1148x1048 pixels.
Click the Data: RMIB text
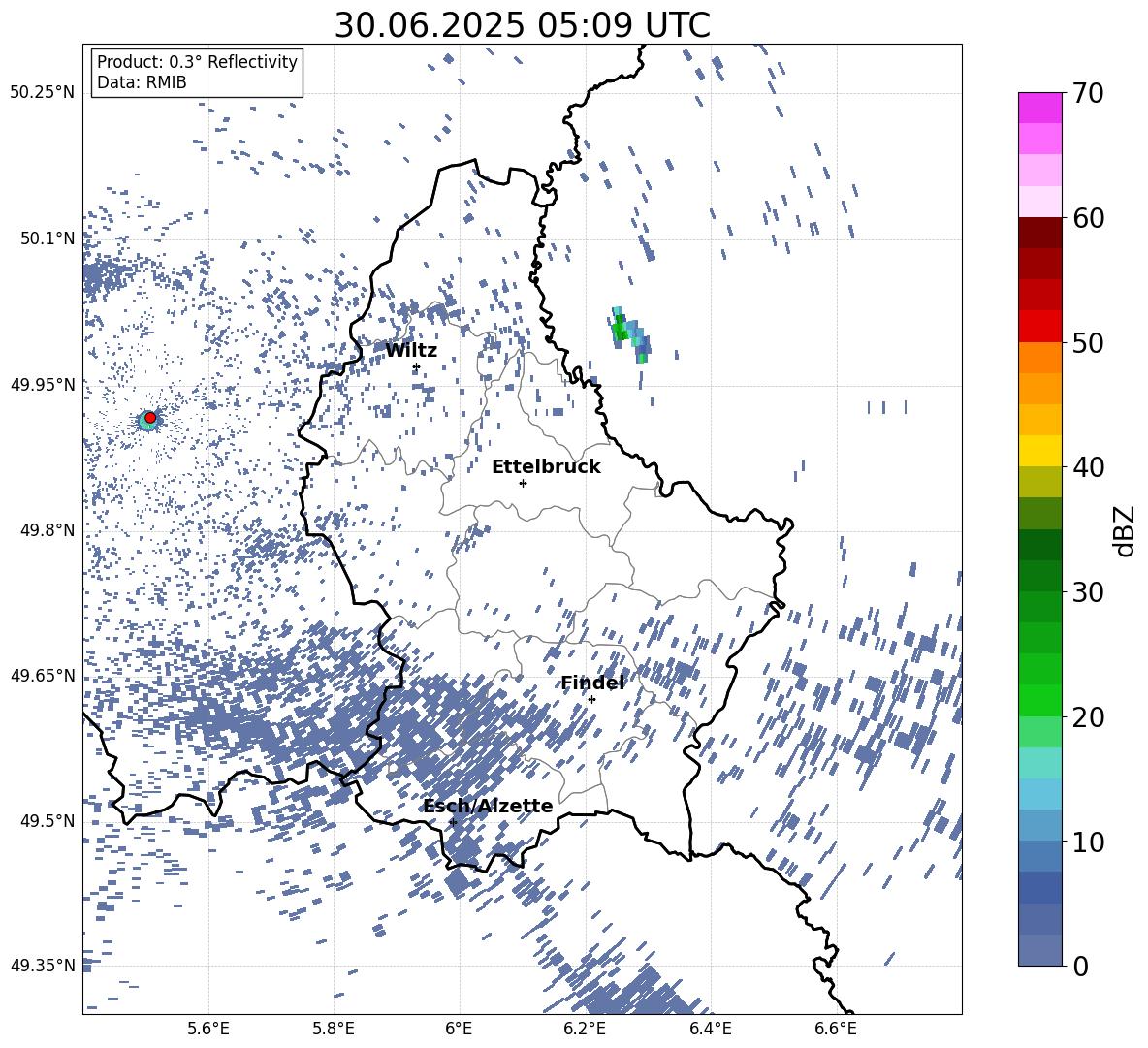click(x=142, y=82)
